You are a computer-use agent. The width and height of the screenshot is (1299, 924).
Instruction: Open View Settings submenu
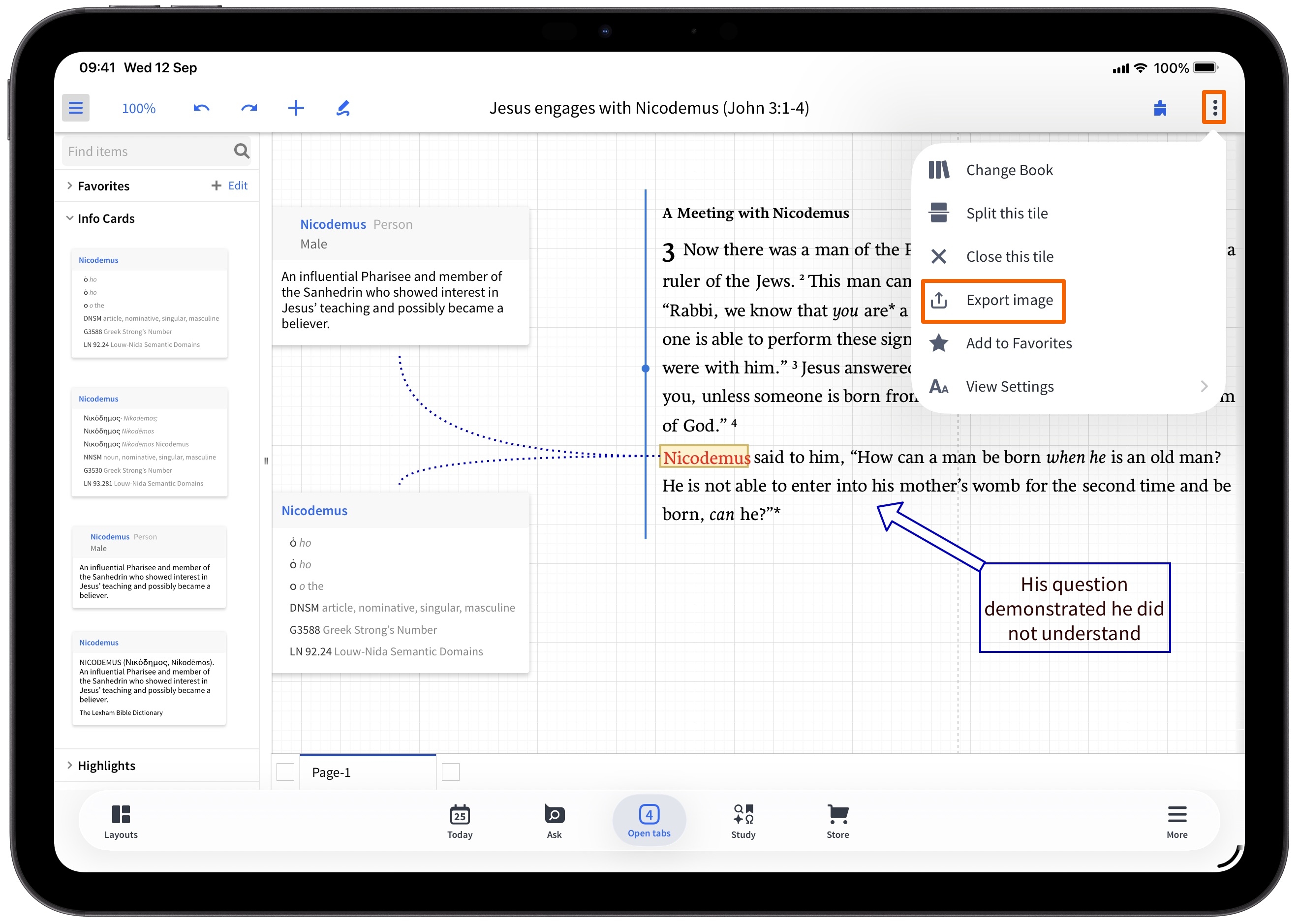pos(1067,386)
